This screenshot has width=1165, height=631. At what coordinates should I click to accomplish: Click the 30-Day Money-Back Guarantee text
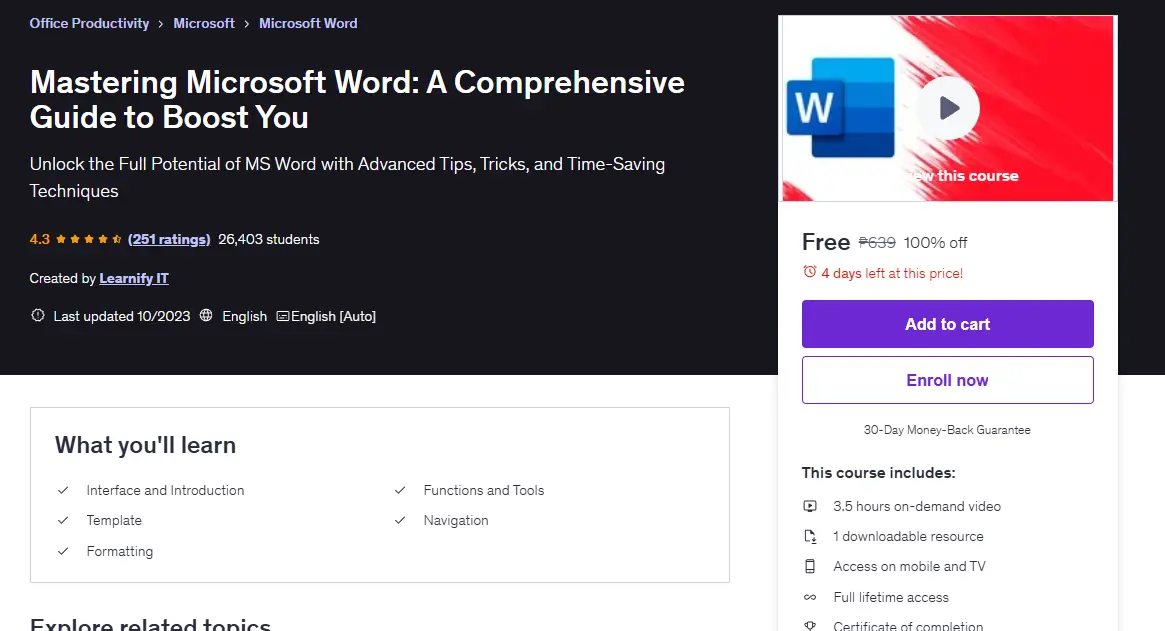pyautogui.click(x=947, y=430)
